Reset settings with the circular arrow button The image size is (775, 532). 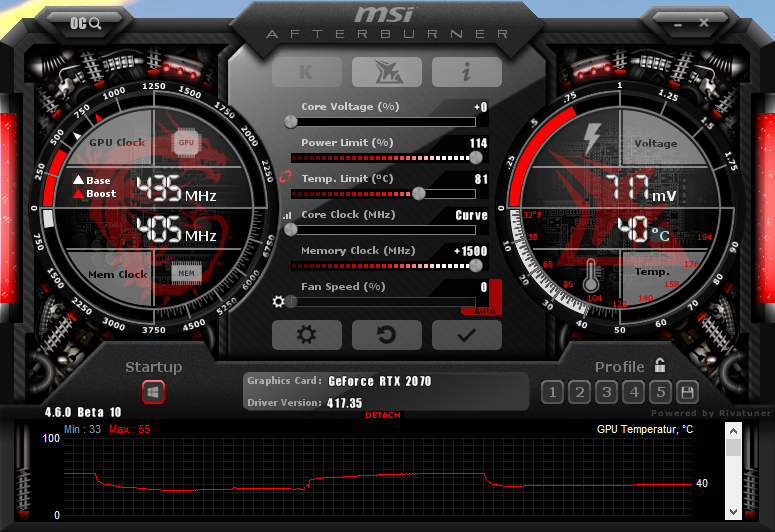pyautogui.click(x=387, y=335)
